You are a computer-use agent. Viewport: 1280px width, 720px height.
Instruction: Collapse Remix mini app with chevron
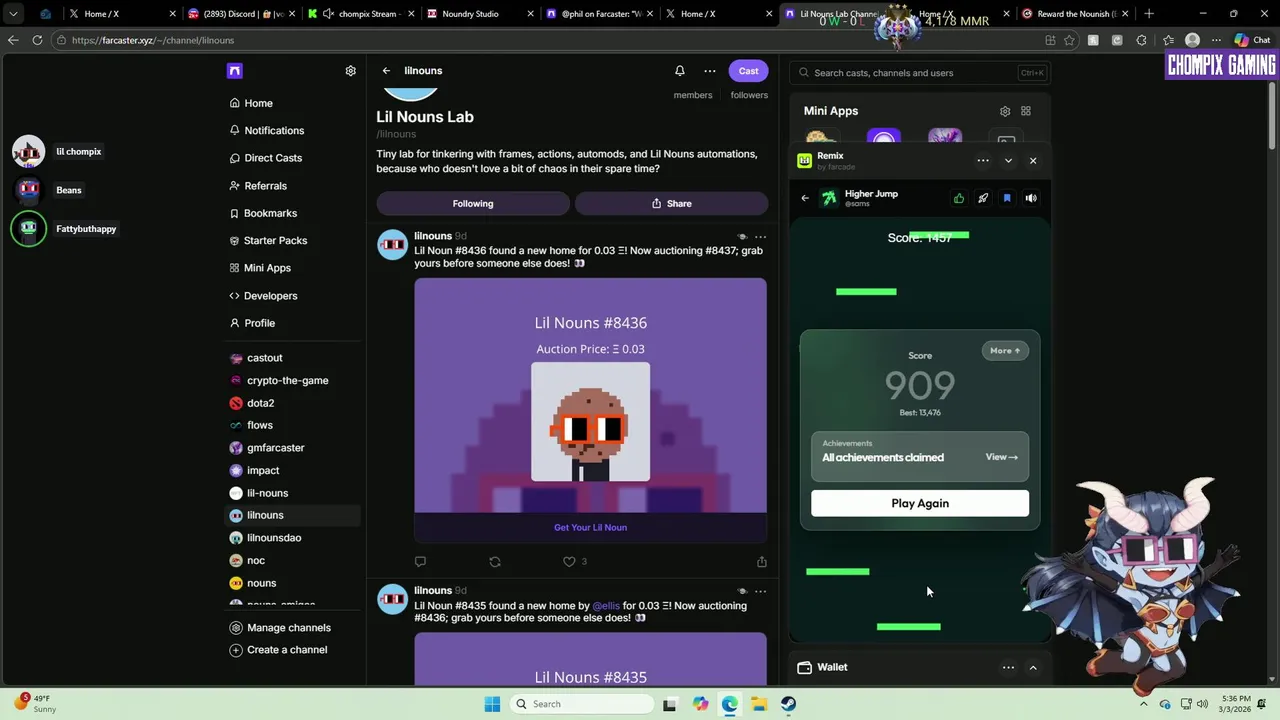tap(1008, 161)
